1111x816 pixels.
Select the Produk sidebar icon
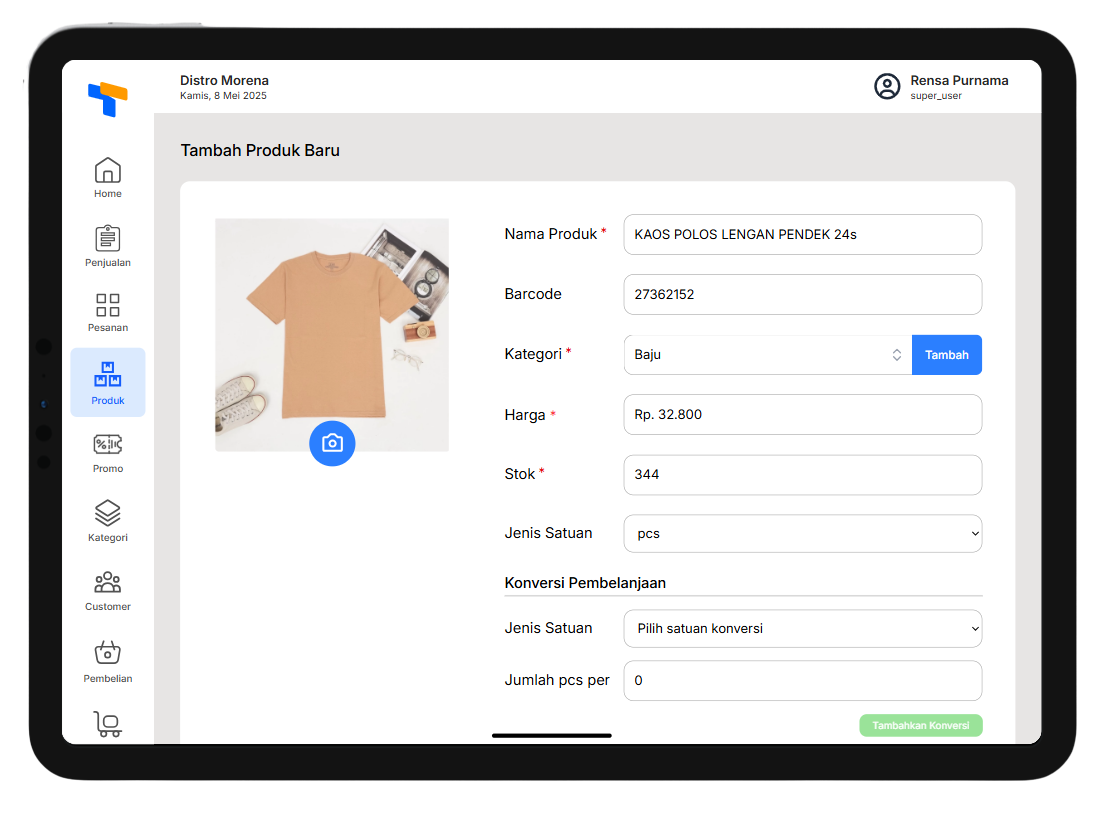pos(107,375)
